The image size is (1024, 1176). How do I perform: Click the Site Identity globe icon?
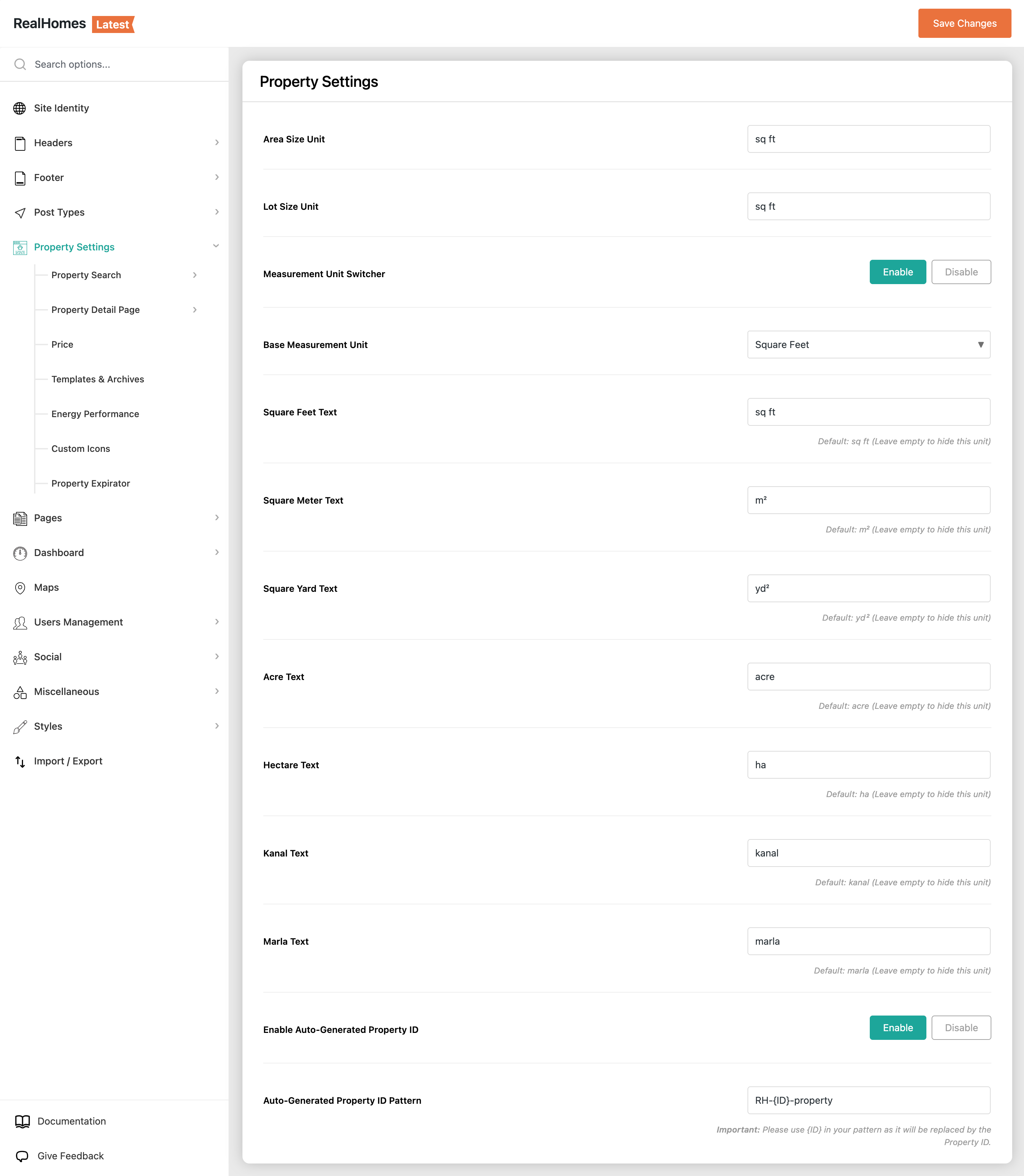click(x=20, y=108)
